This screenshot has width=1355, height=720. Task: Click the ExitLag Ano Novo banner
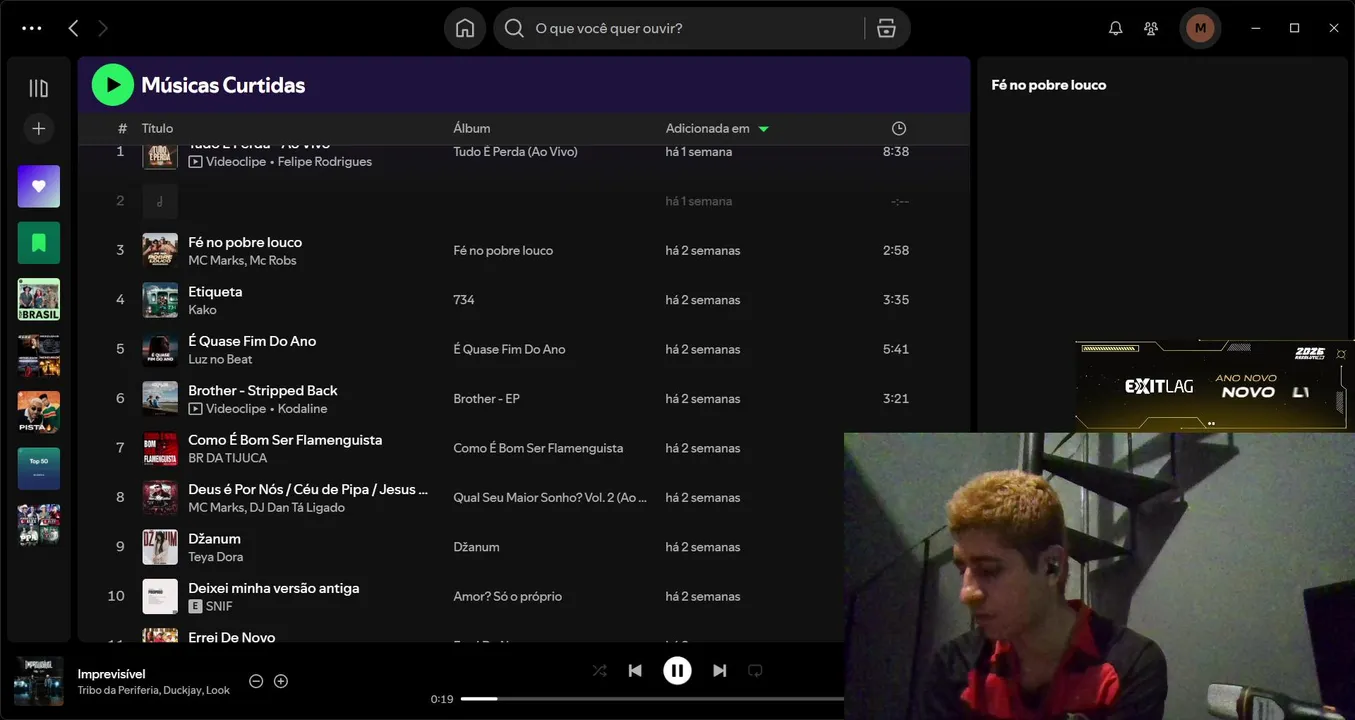(x=1214, y=386)
